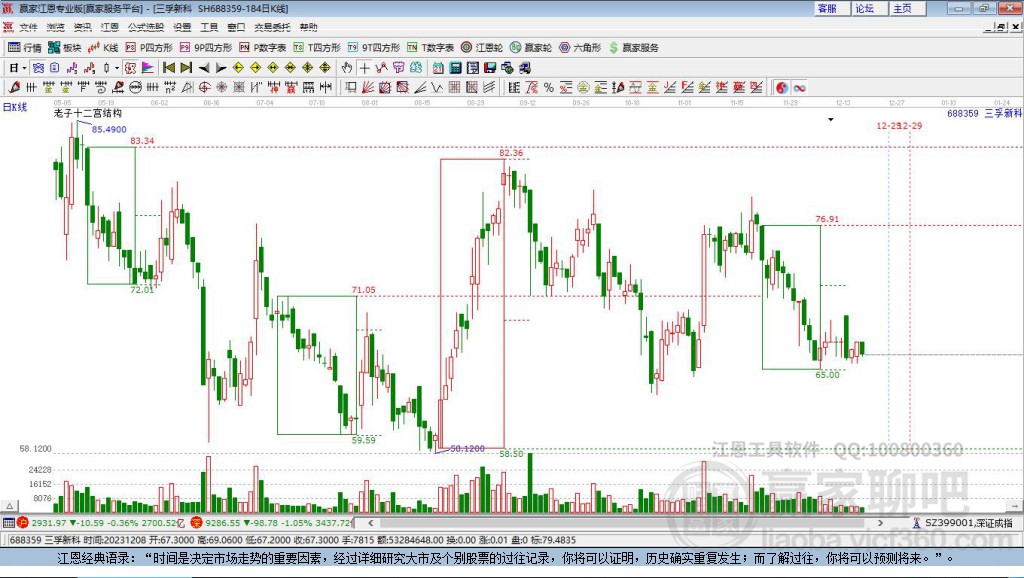Select the zigzag wave line tool
1024x578 pixels.
coord(436,87)
